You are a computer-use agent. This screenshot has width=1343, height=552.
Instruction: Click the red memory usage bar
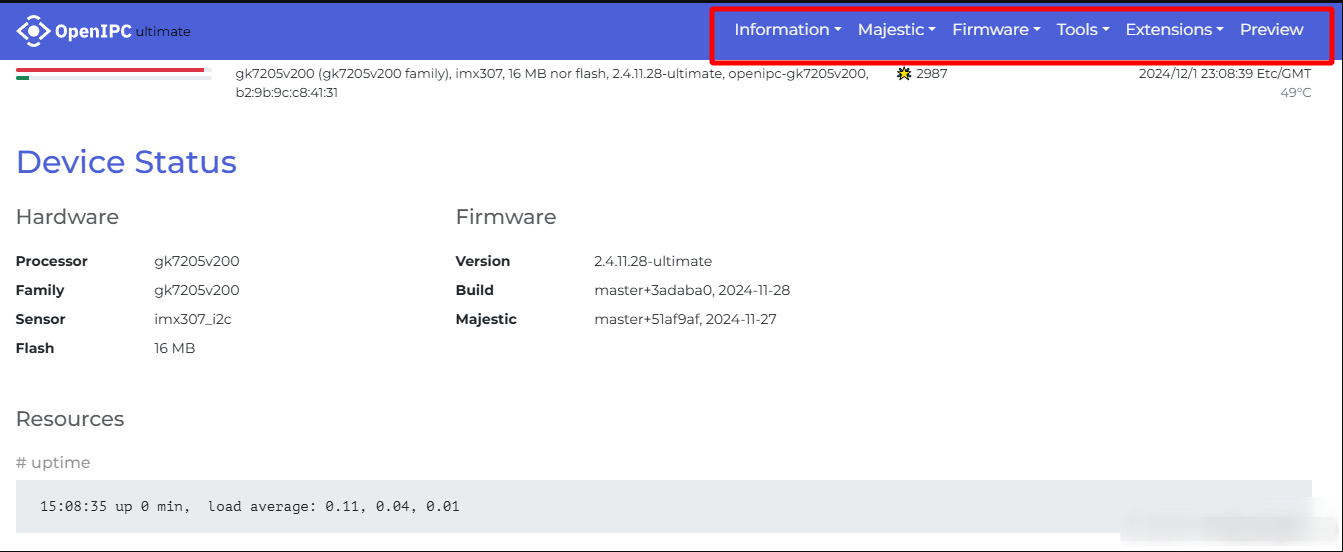110,70
